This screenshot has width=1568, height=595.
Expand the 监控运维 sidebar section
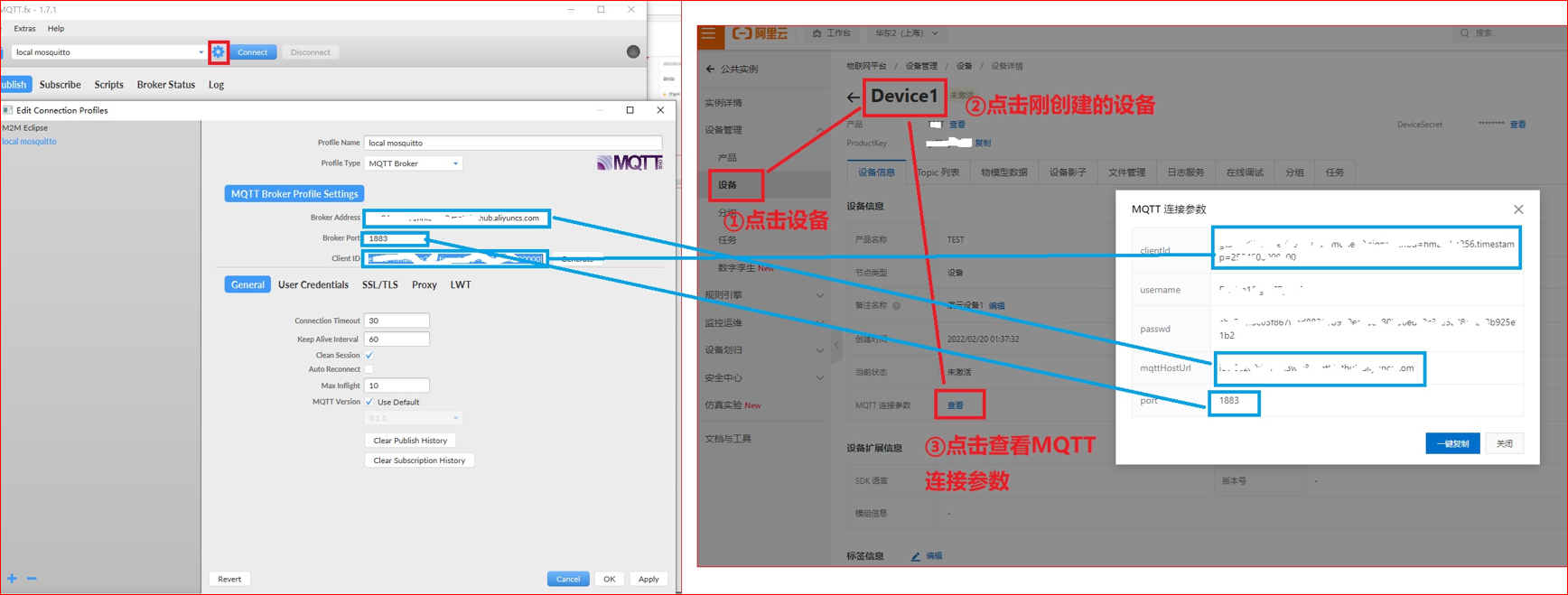click(x=819, y=322)
